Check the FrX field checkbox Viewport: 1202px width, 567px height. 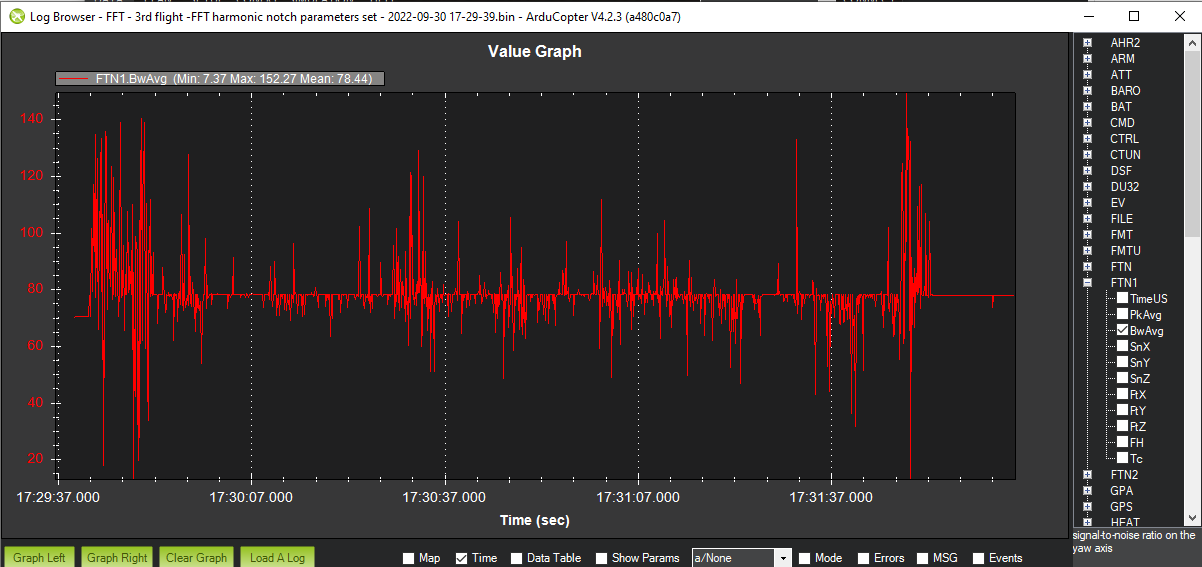[1123, 394]
